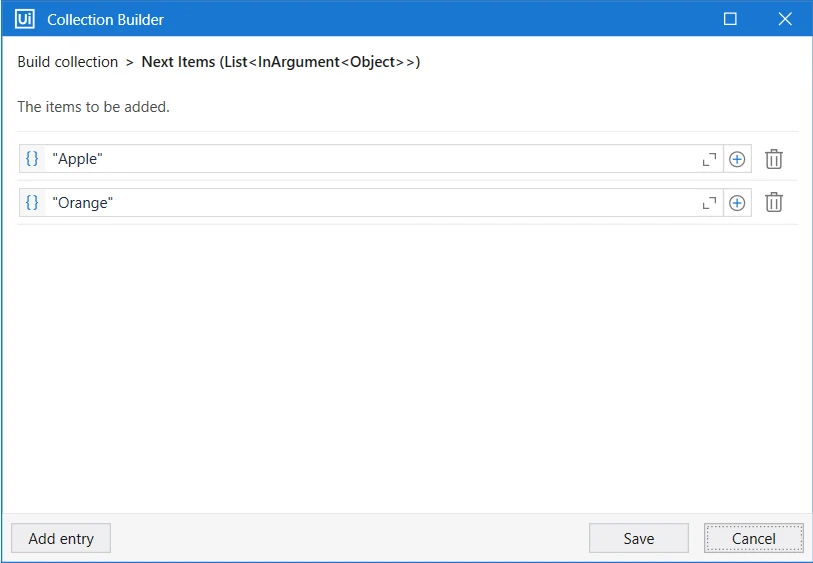Image resolution: width=813 pixels, height=563 pixels.
Task: Save the collection items
Action: click(639, 538)
